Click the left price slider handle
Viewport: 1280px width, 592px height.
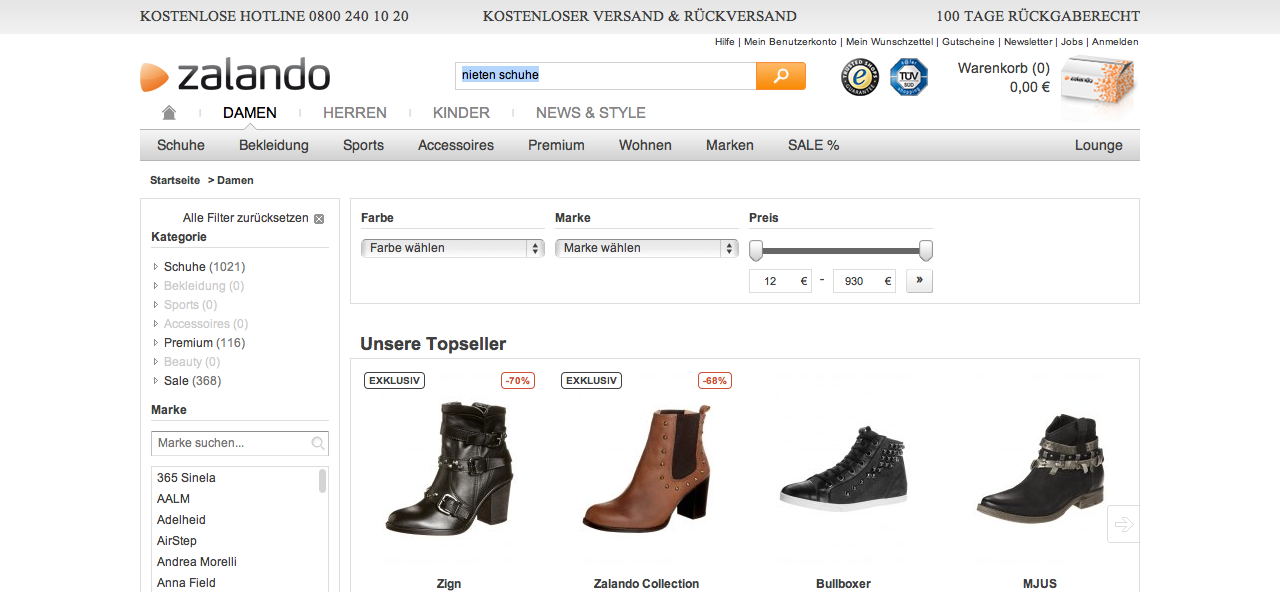[x=756, y=250]
